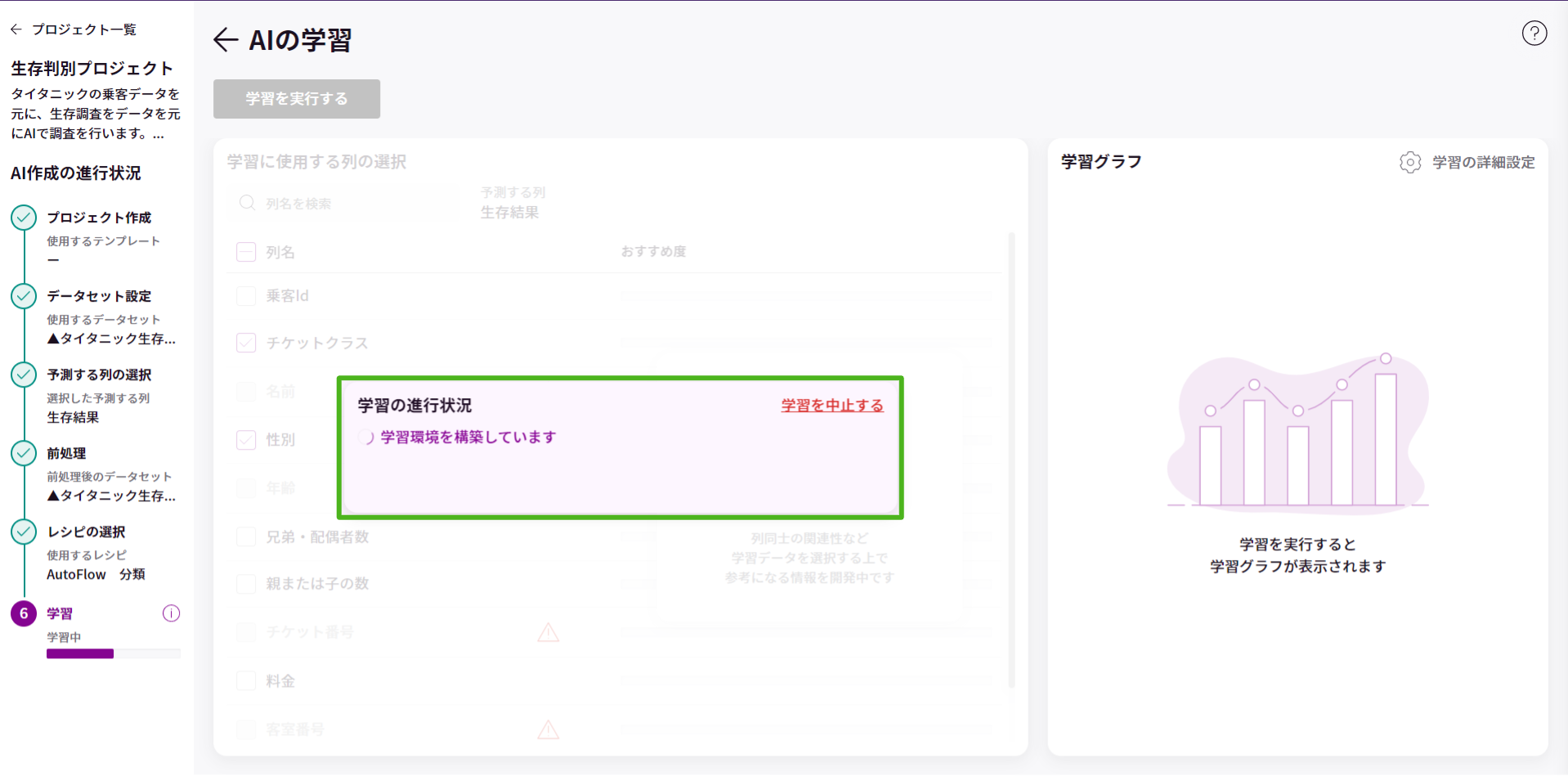Viewport: 1568px width, 776px height.
Task: Click the レシピの選択 completed checkmark icon
Action: (x=24, y=532)
